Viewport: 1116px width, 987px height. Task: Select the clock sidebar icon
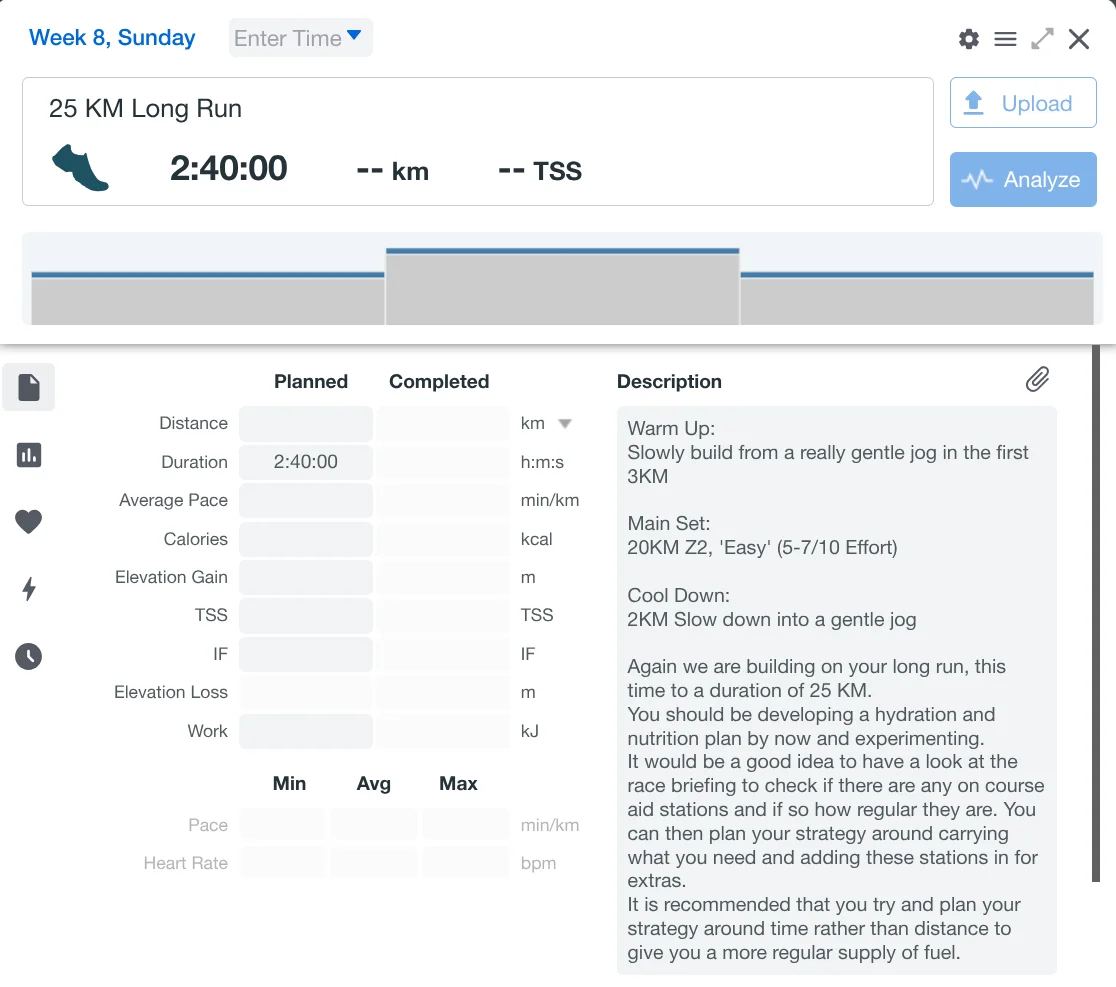[x=29, y=656]
